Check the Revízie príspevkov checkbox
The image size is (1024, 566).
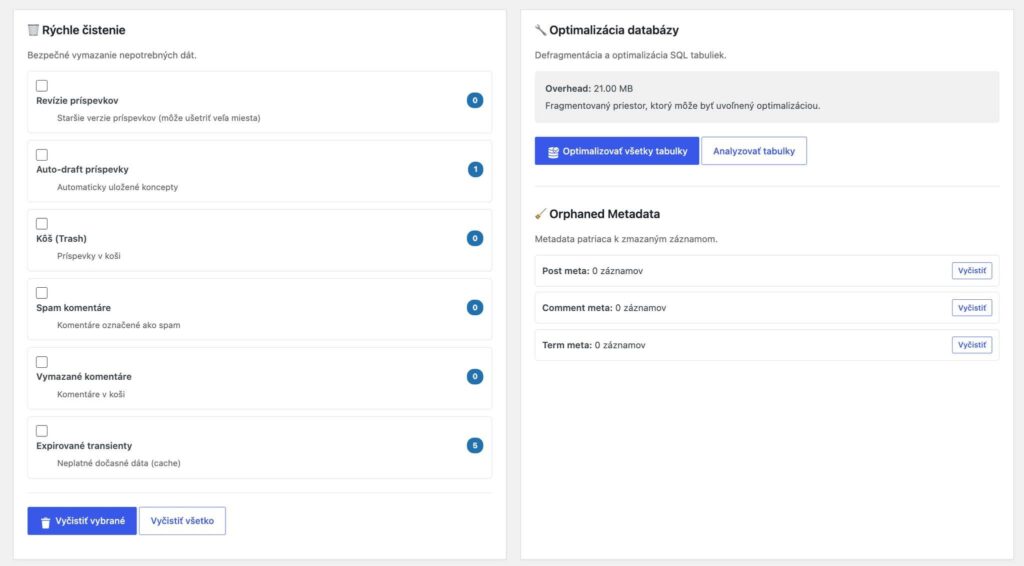pyautogui.click(x=42, y=86)
